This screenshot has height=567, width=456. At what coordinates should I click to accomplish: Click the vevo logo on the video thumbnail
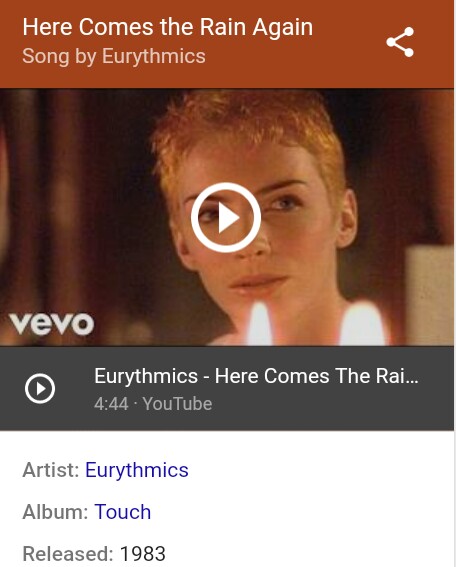(51, 324)
